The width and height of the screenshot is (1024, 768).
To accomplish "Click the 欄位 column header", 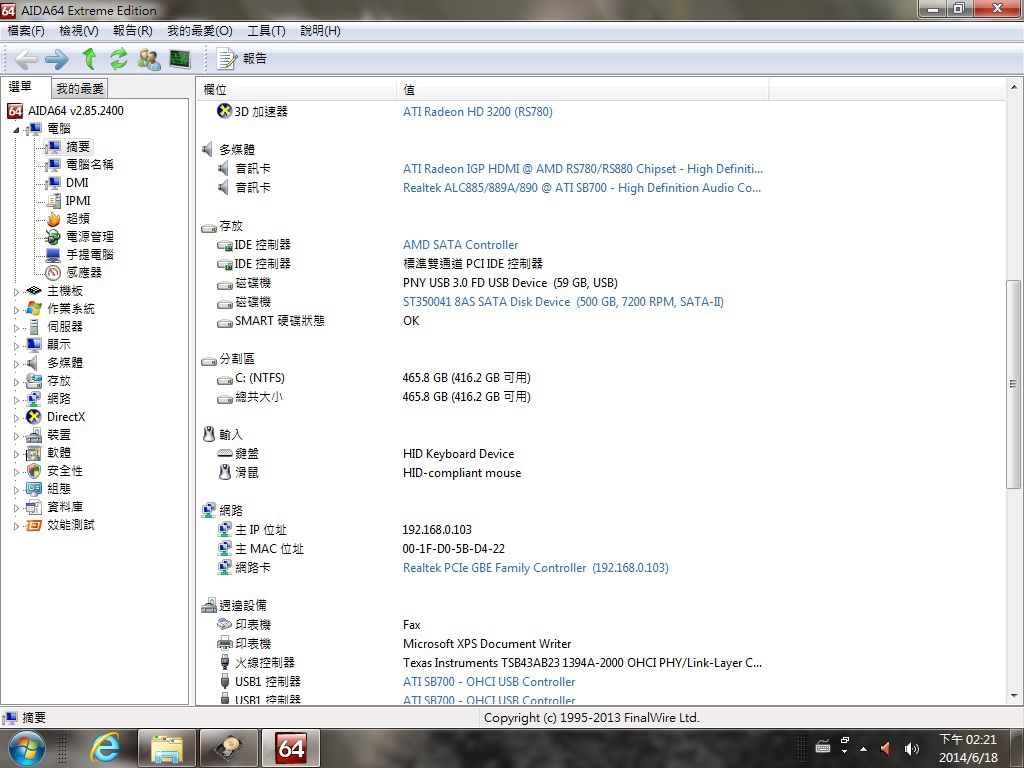I will point(296,90).
